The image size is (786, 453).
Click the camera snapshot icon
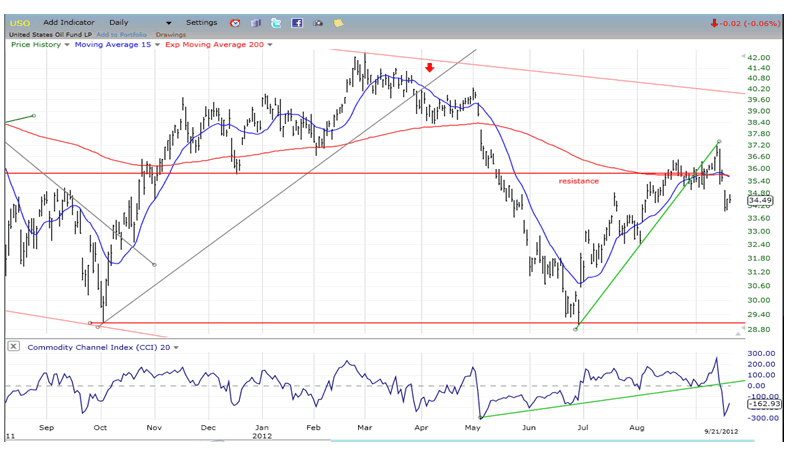[x=318, y=22]
